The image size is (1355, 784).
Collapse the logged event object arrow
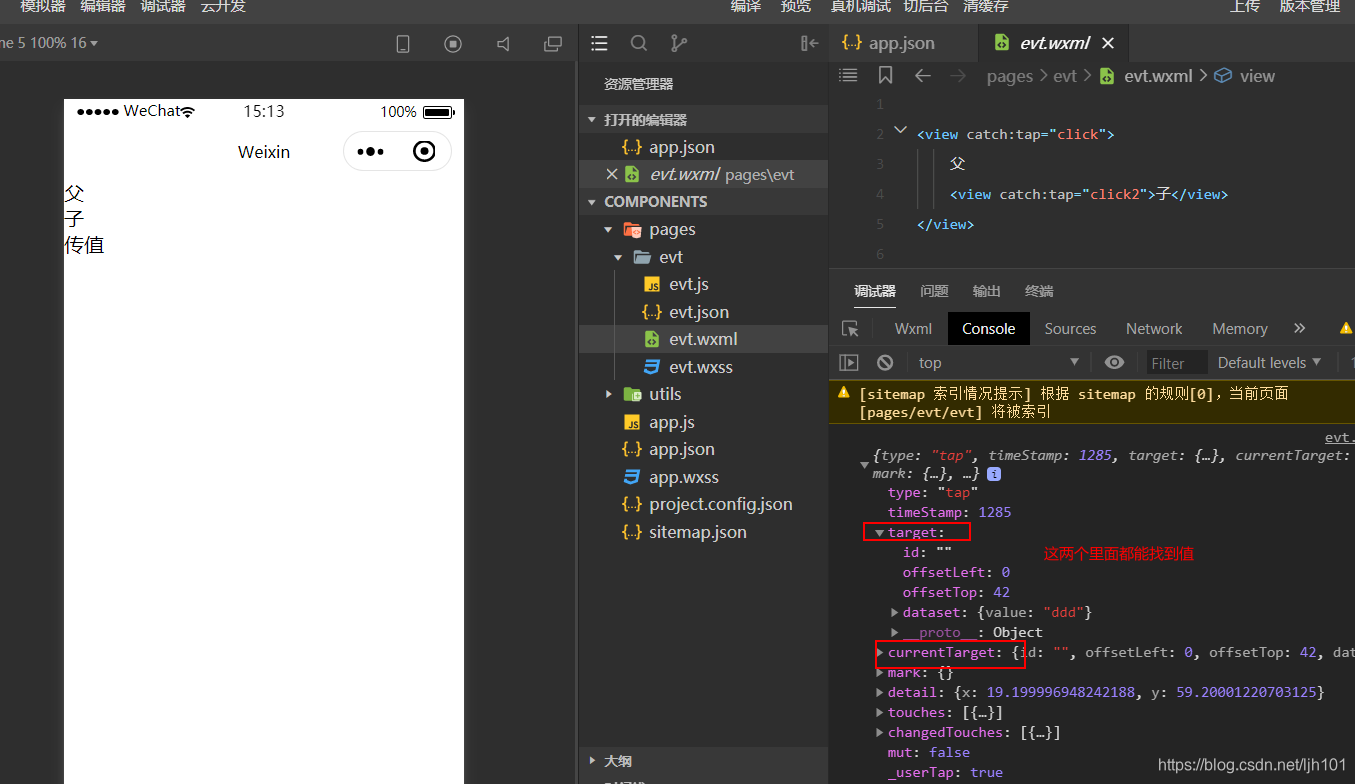click(x=864, y=464)
